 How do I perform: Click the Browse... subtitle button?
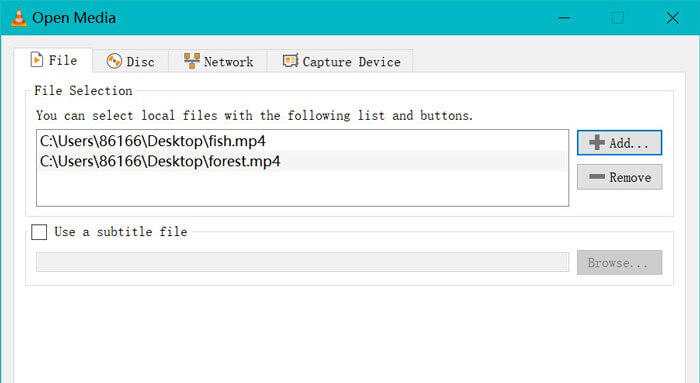pyautogui.click(x=619, y=262)
